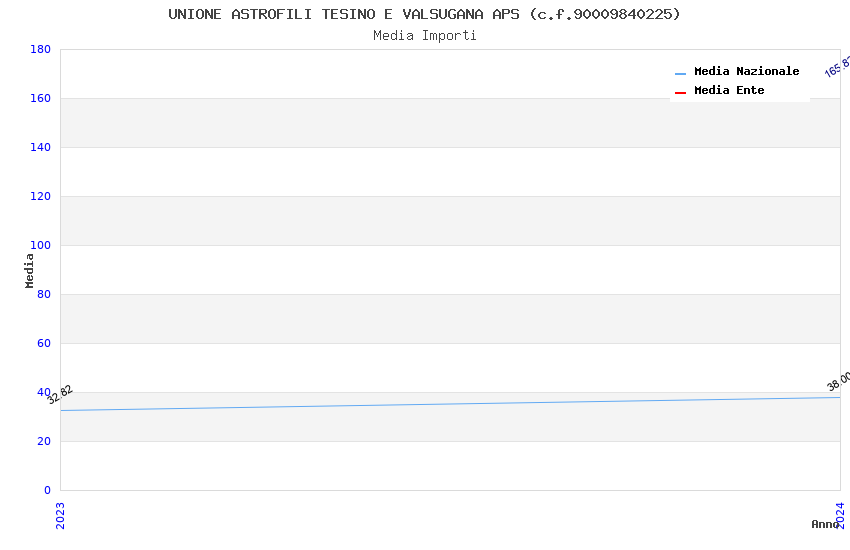Click the 165.8 data label near the top right
This screenshot has height=550, width=850.
point(837,66)
